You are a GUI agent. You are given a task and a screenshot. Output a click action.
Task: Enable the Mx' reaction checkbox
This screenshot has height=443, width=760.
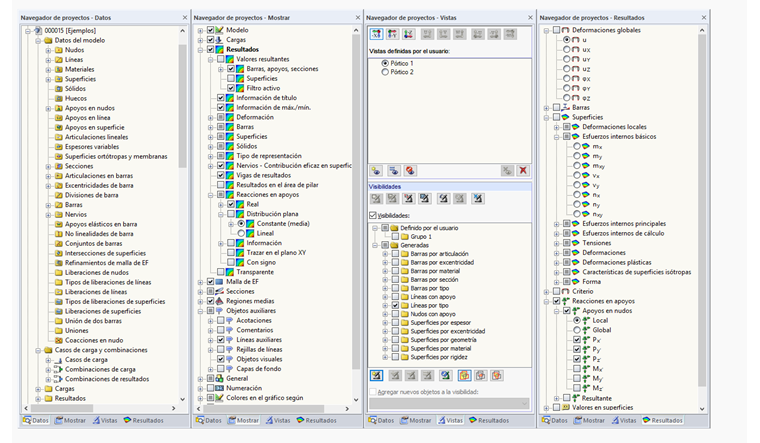[x=577, y=369]
